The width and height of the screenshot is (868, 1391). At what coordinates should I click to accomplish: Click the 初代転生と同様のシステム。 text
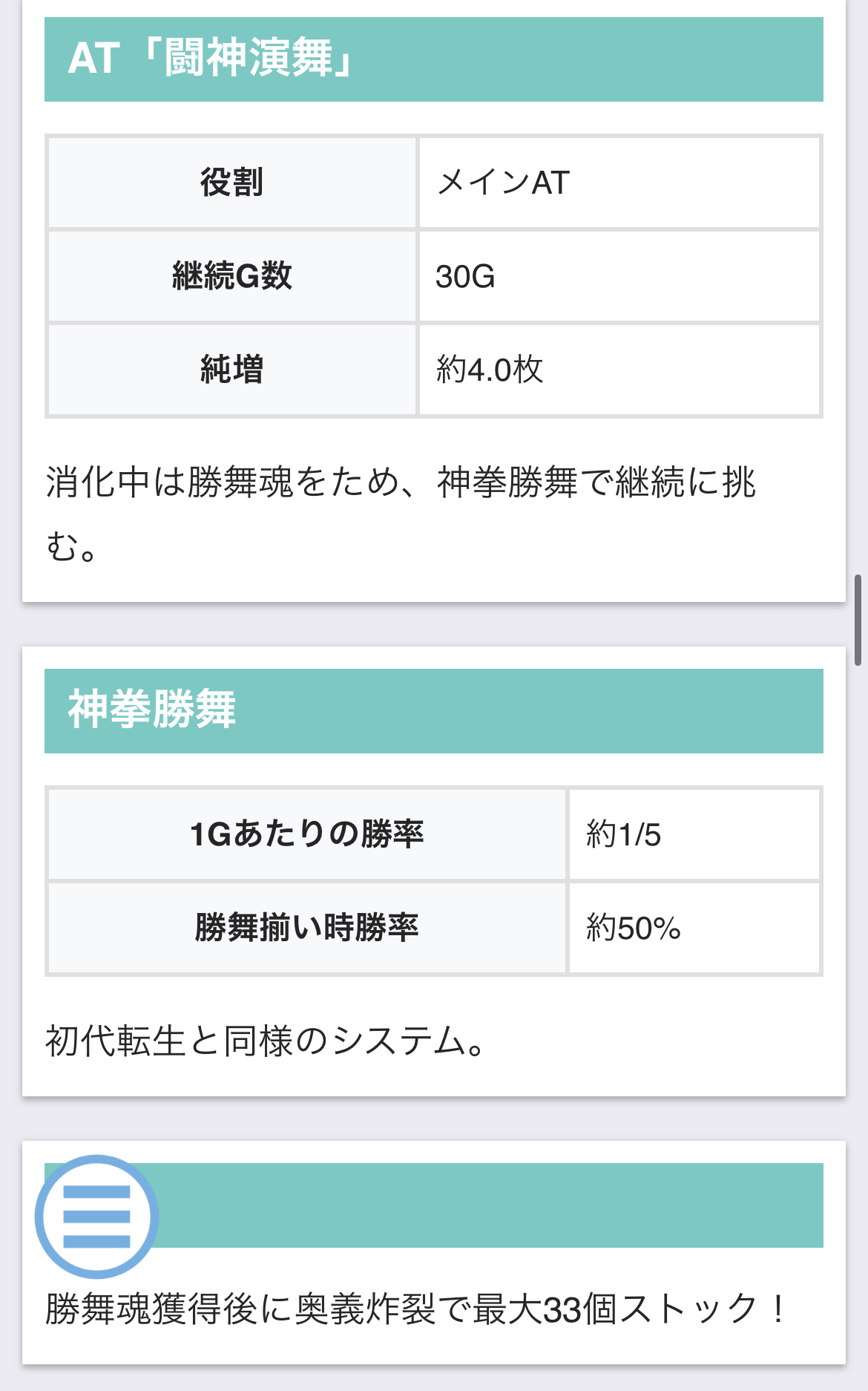coord(266,1041)
